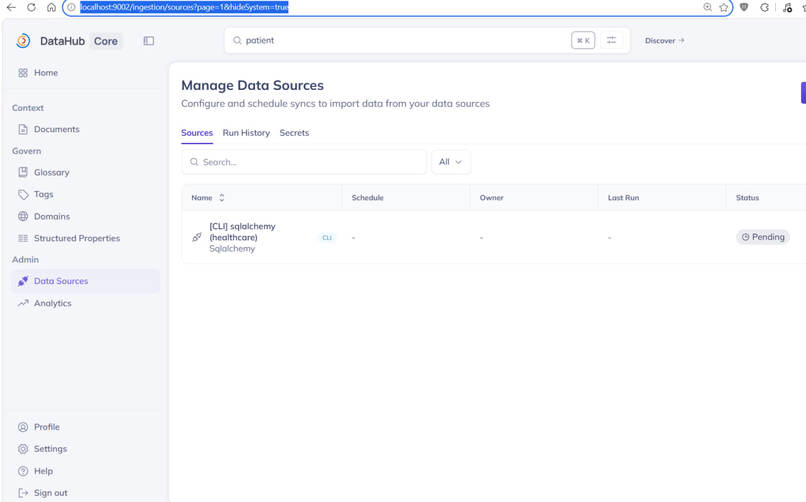
Task: Open the Discover link
Action: [x=664, y=41]
